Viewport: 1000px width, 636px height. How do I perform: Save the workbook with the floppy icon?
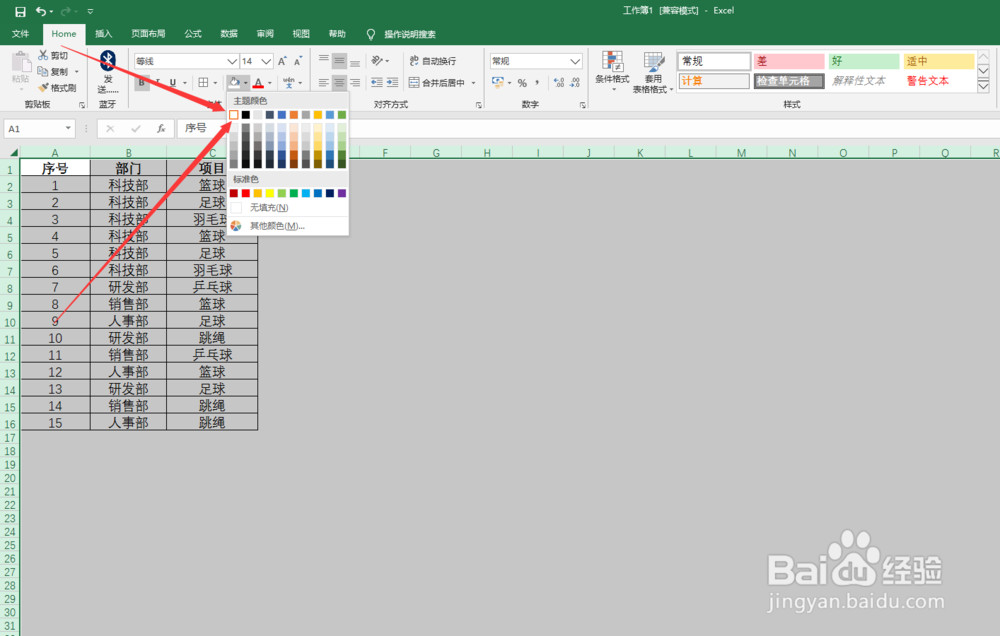tap(20, 11)
